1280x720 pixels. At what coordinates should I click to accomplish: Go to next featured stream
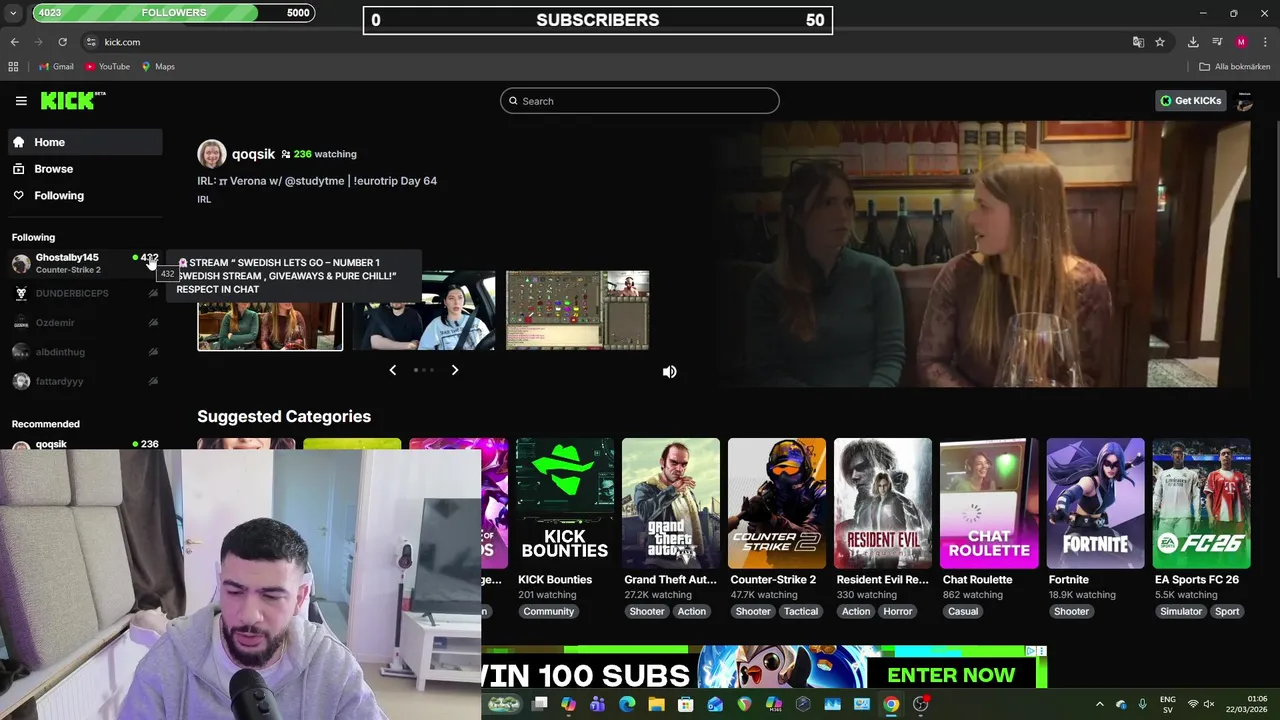tap(454, 370)
